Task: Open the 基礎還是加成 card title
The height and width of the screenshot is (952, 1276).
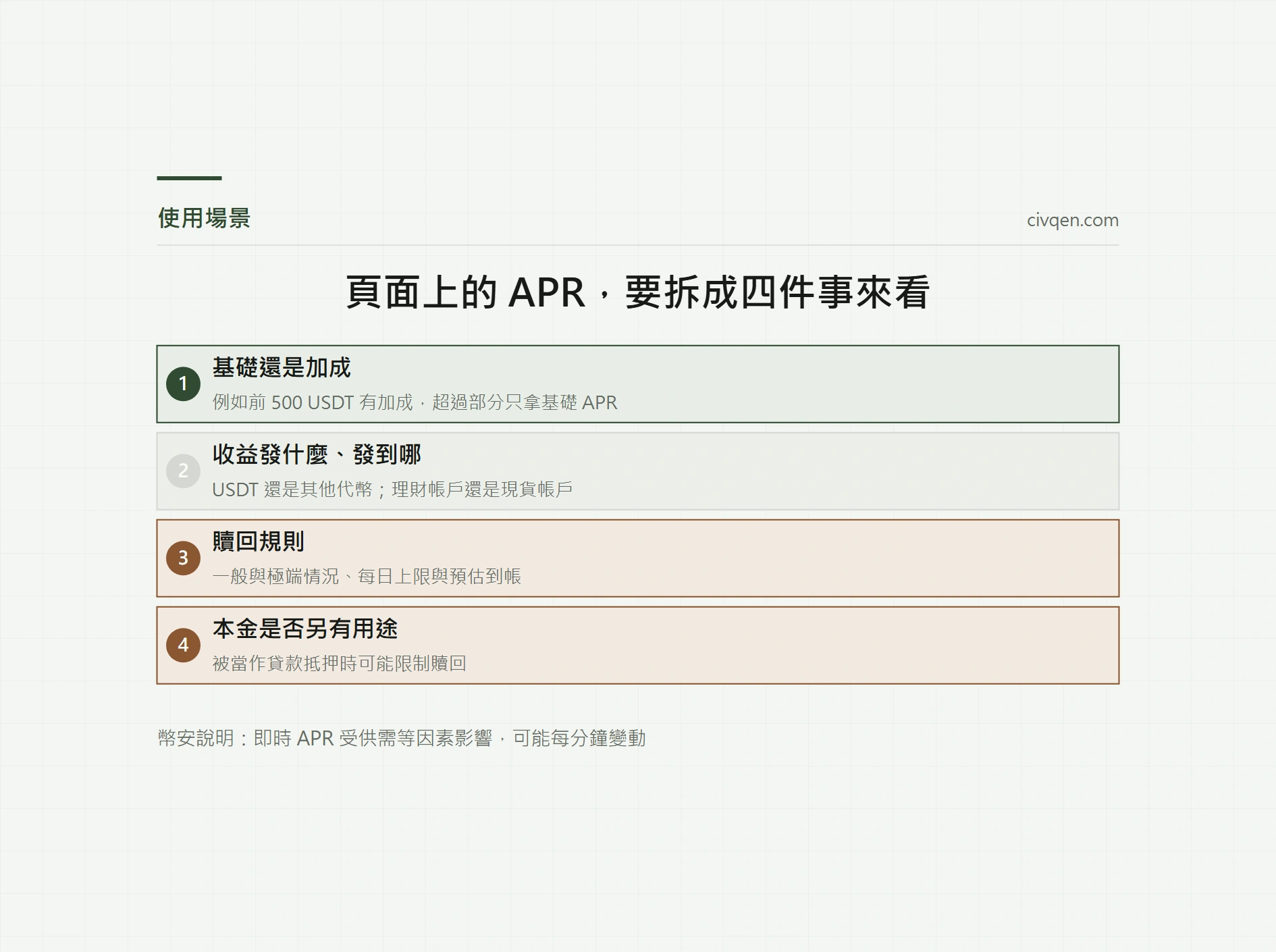Action: (x=282, y=368)
